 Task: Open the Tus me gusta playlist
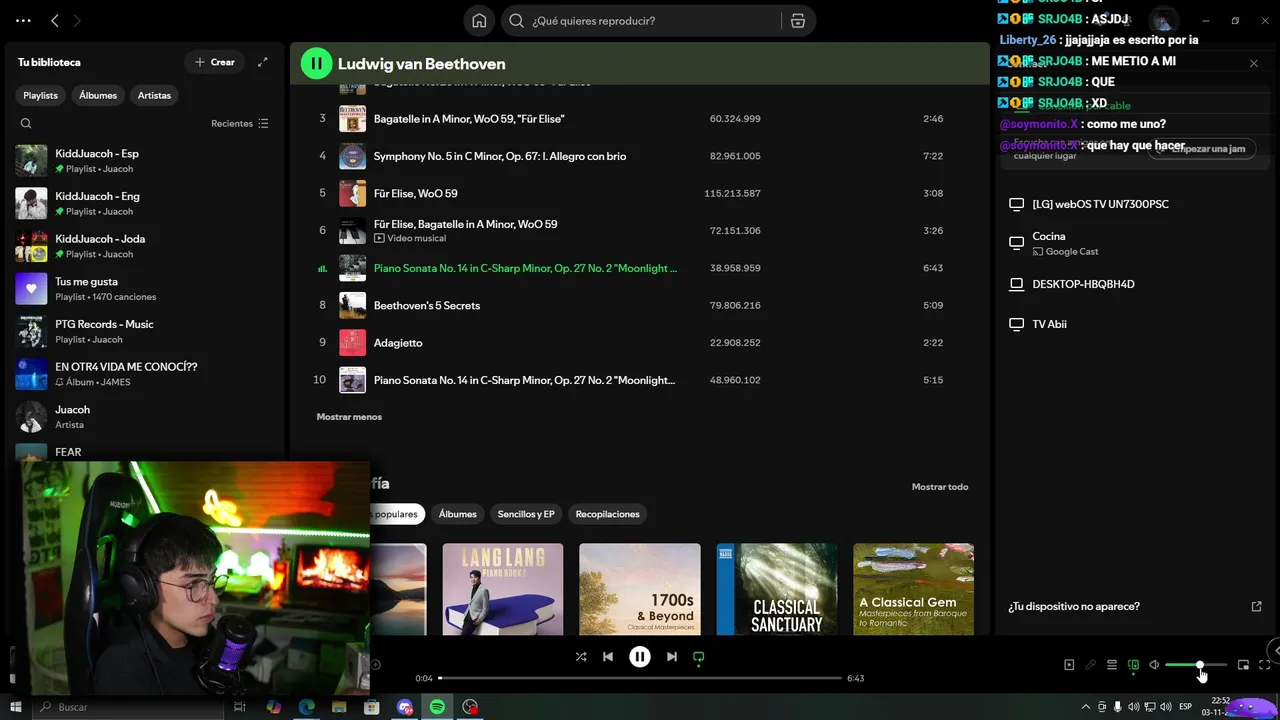point(145,289)
